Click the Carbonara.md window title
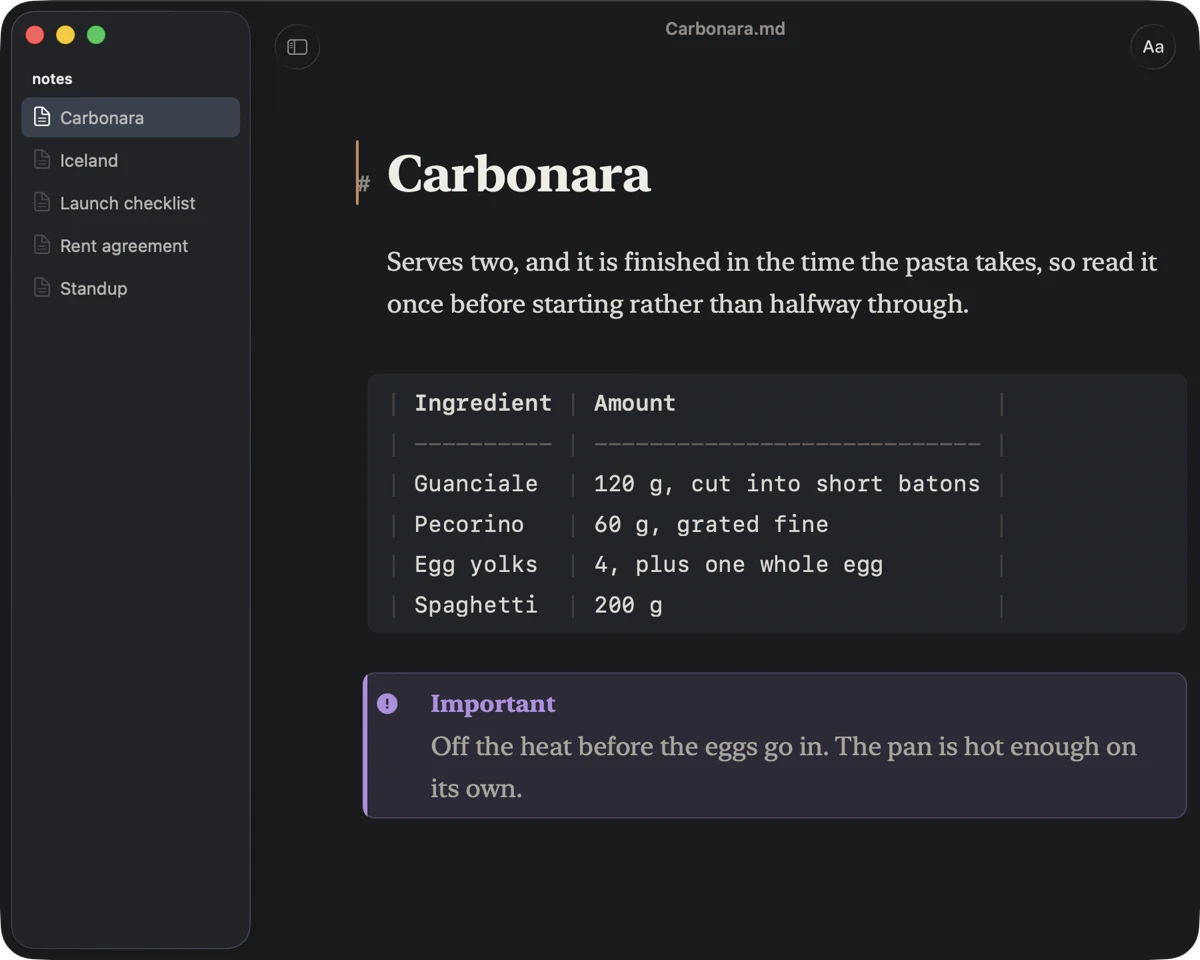The width and height of the screenshot is (1200, 960). click(x=725, y=29)
